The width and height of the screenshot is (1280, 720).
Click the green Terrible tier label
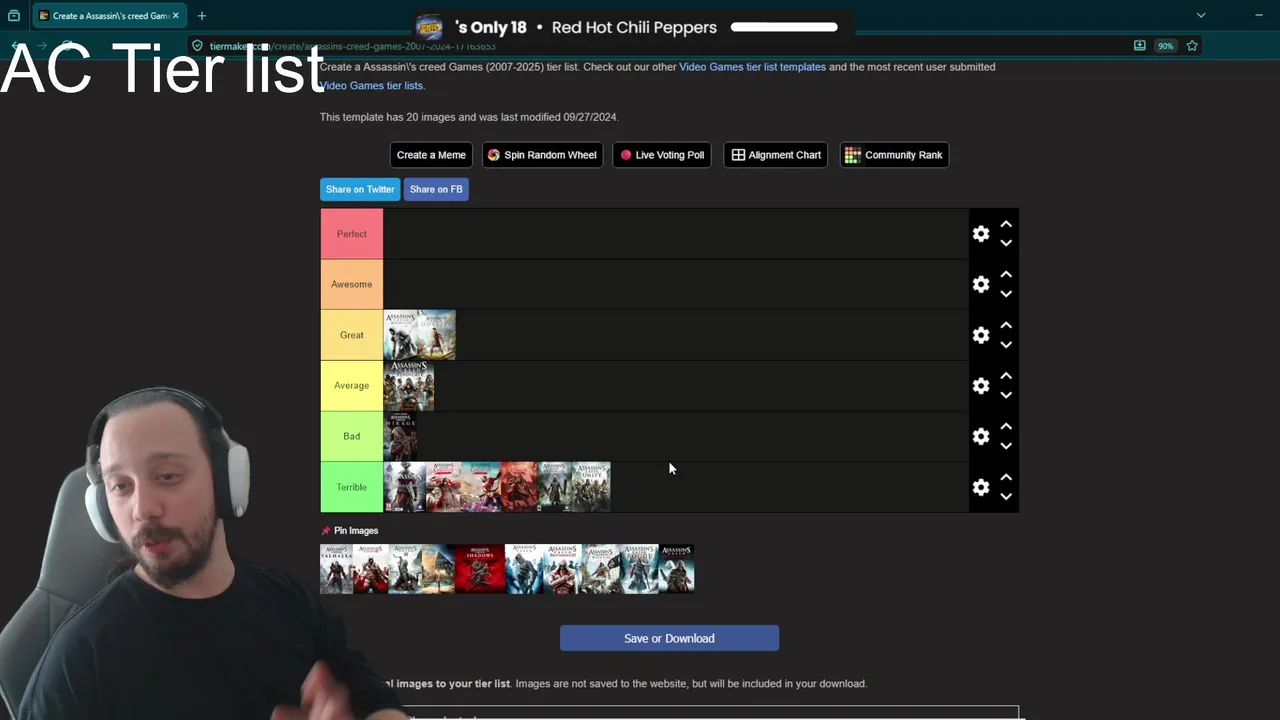point(352,487)
